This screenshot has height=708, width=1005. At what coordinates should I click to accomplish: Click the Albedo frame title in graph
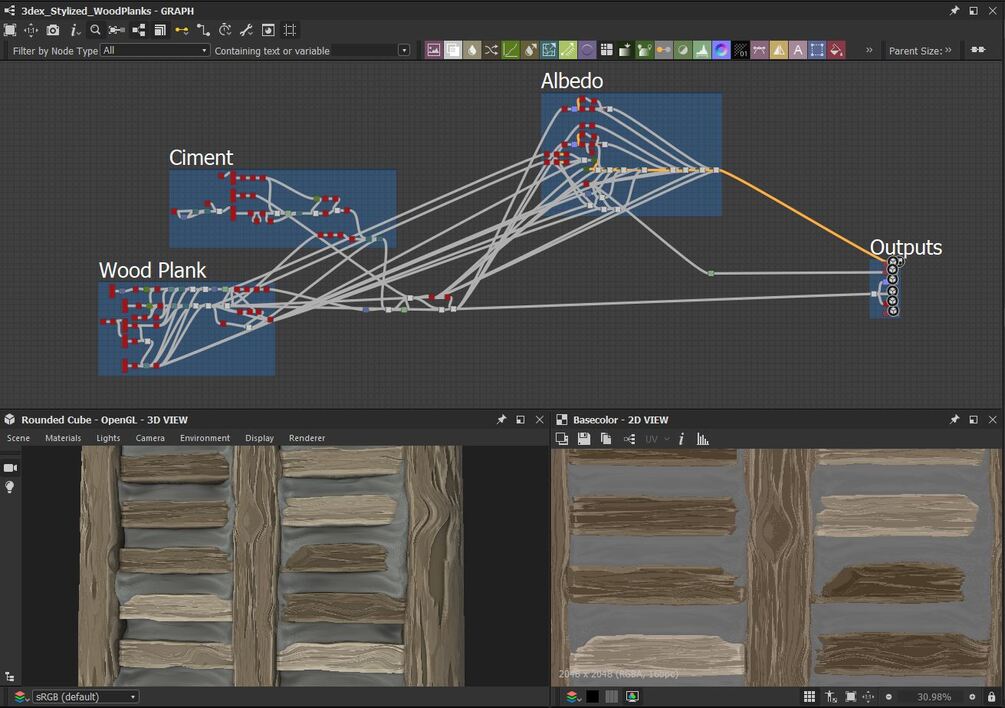coord(572,81)
